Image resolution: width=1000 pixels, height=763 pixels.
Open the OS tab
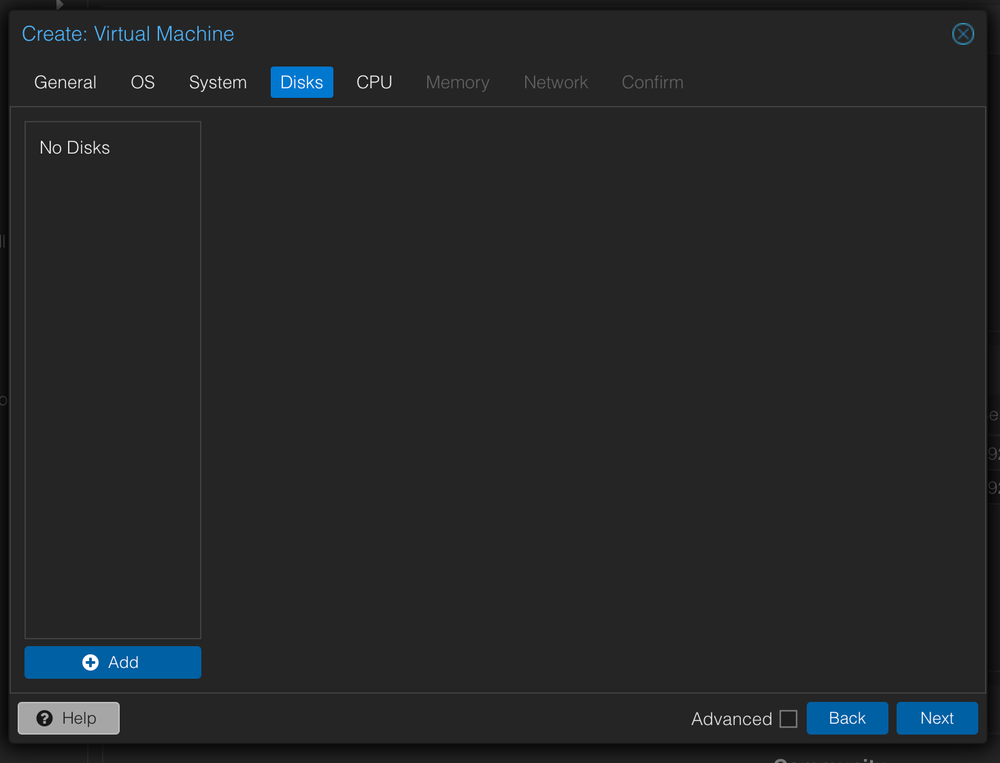(142, 82)
